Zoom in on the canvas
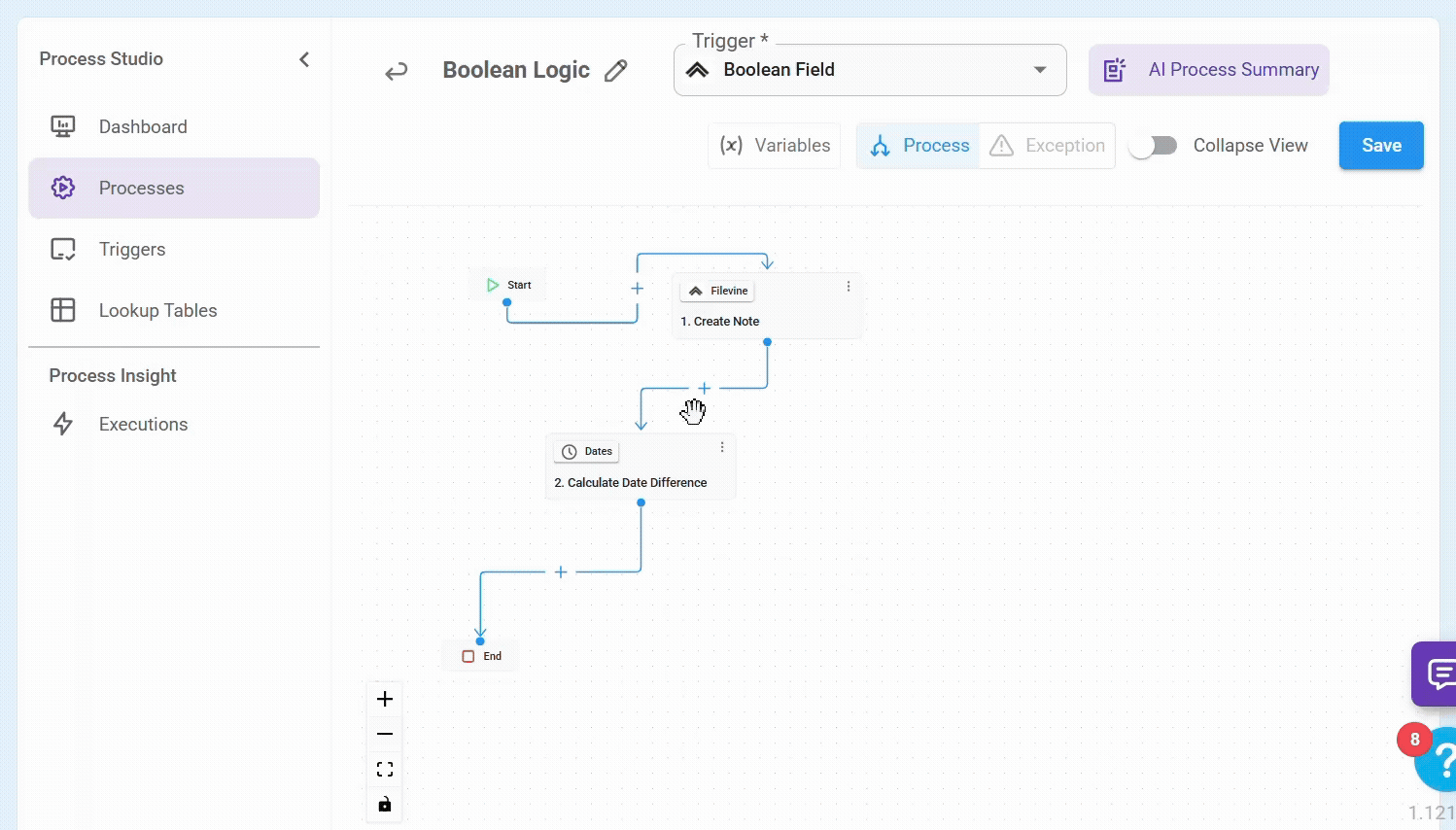Viewport: 1456px width, 830px height. 385,699
